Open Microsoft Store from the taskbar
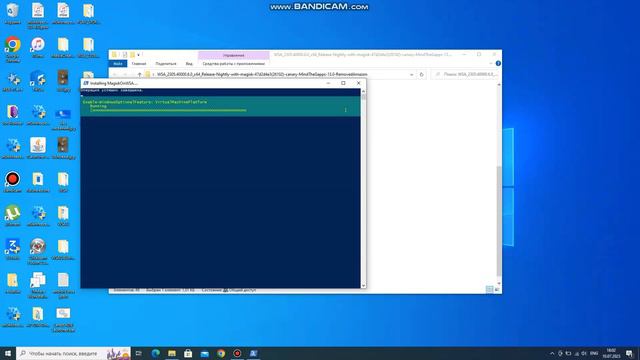640x360 pixels. pyautogui.click(x=188, y=353)
